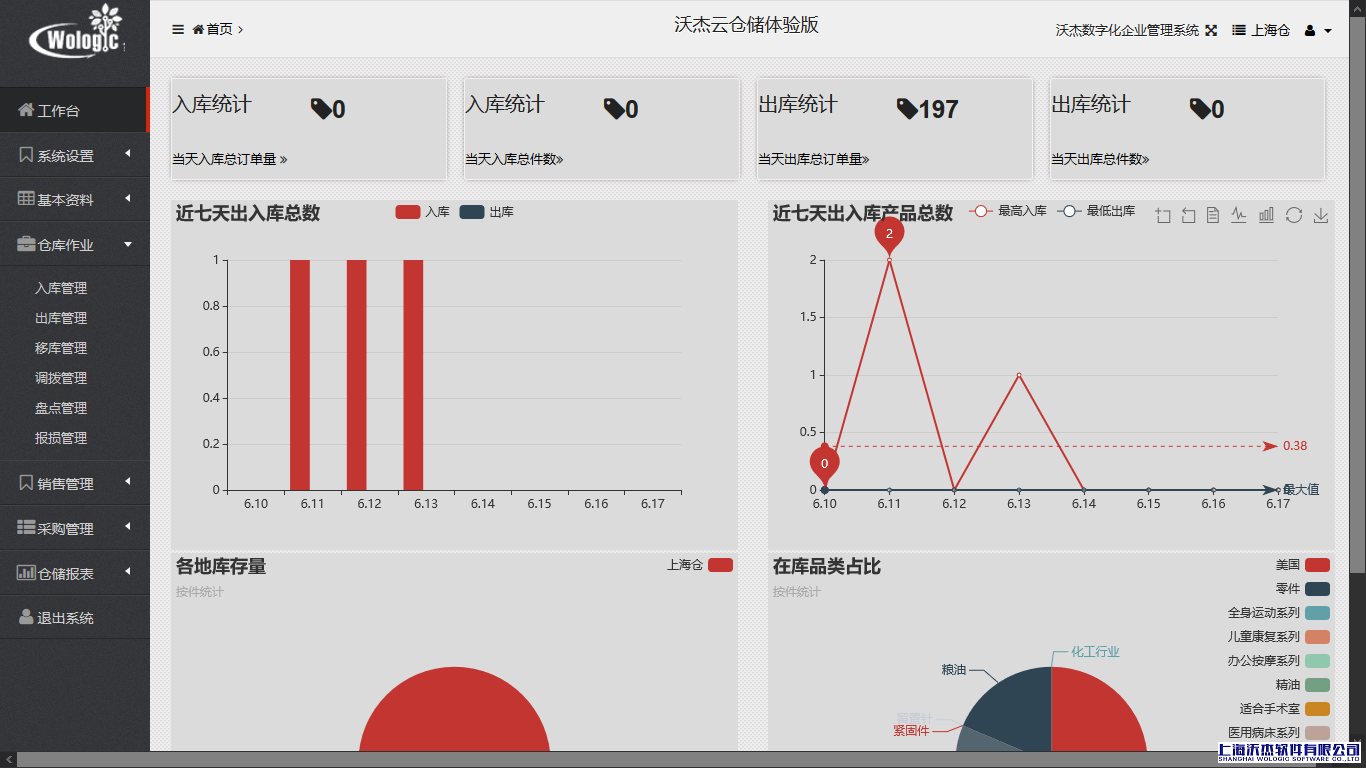Viewport: 1366px width, 768px height.
Task: Open the chart data view icon
Action: (x=1213, y=215)
